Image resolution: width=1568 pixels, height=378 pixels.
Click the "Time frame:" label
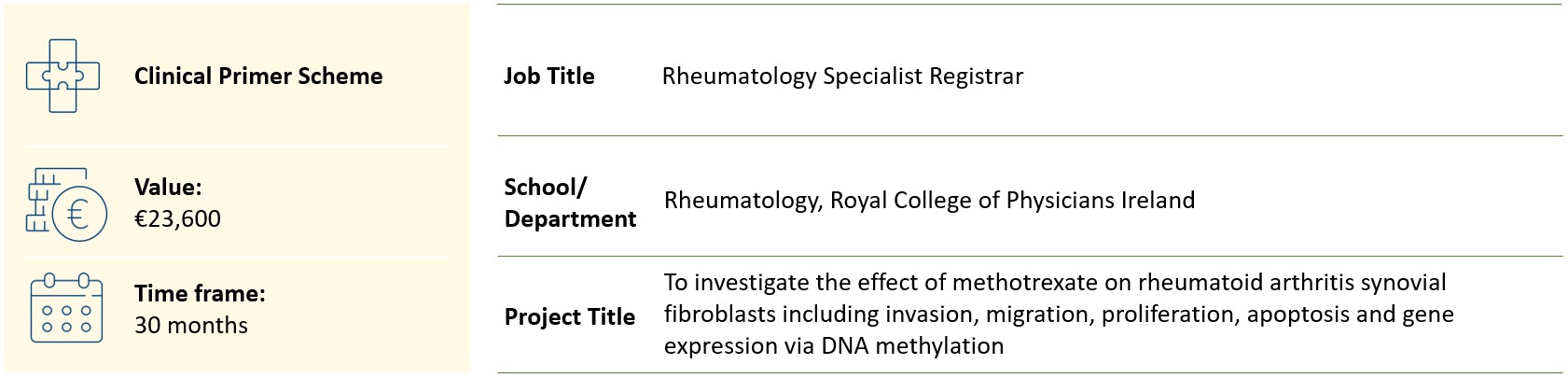pyautogui.click(x=200, y=293)
